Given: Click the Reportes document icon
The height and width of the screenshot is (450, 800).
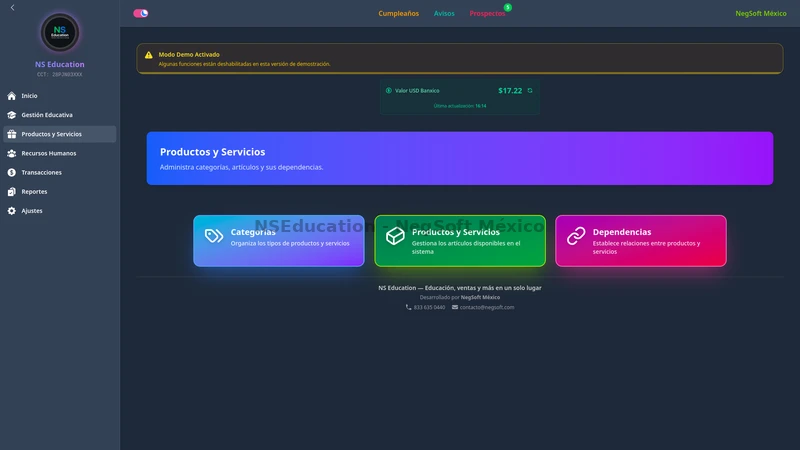Looking at the screenshot, I should pos(12,191).
